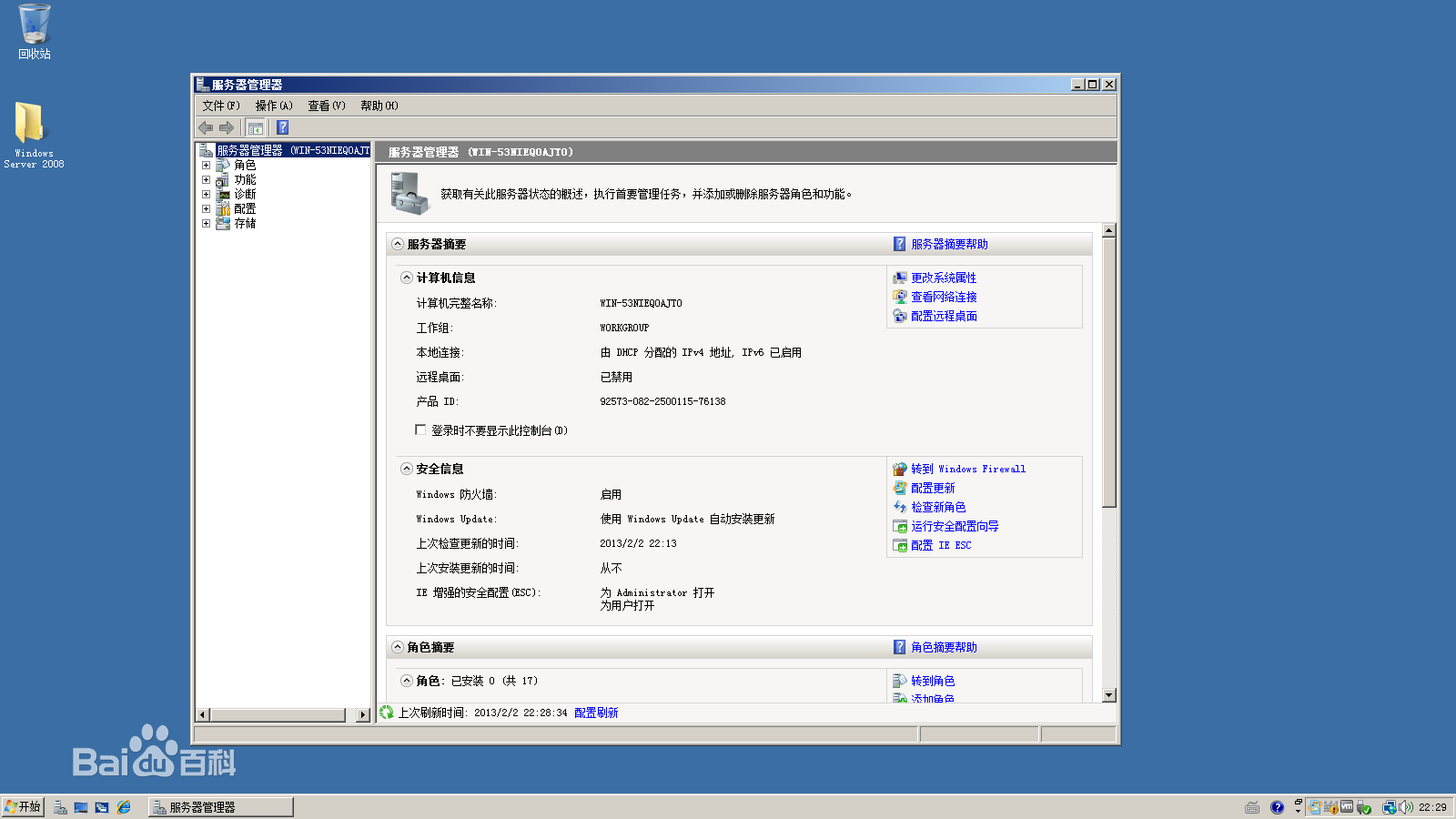
Task: Click the taskbar clock 22:29
Action: (x=1432, y=807)
